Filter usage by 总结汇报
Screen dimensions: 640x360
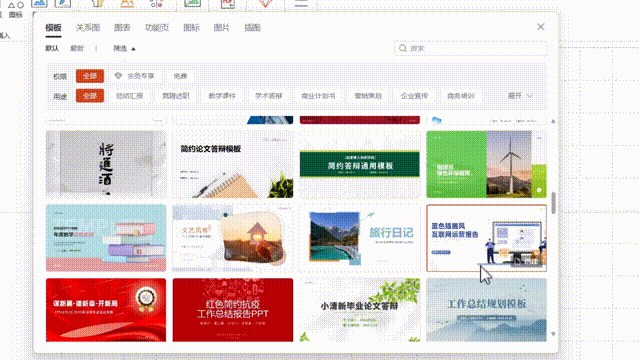click(x=129, y=96)
